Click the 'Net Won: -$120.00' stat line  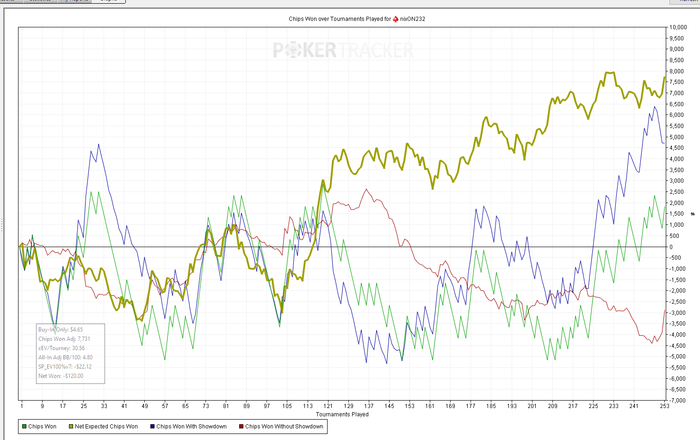click(61, 376)
